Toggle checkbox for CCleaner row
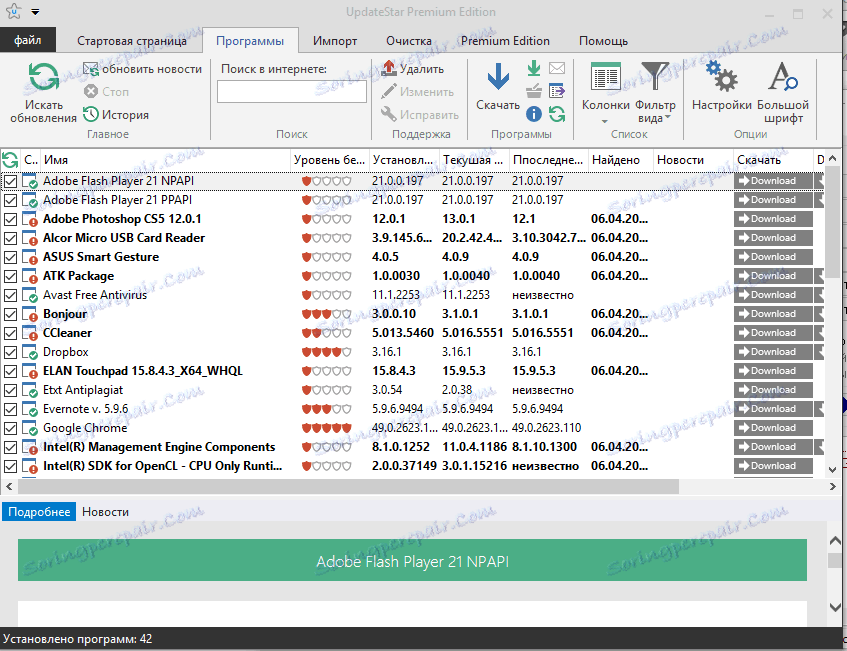847x651 pixels. tap(11, 333)
